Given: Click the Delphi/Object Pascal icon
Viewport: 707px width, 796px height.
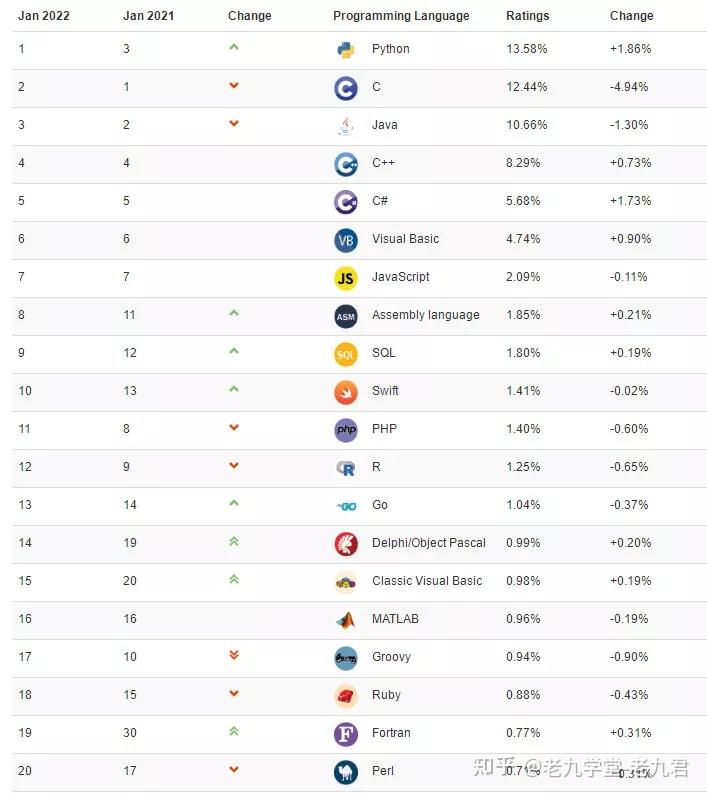Looking at the screenshot, I should pyautogui.click(x=346, y=544).
